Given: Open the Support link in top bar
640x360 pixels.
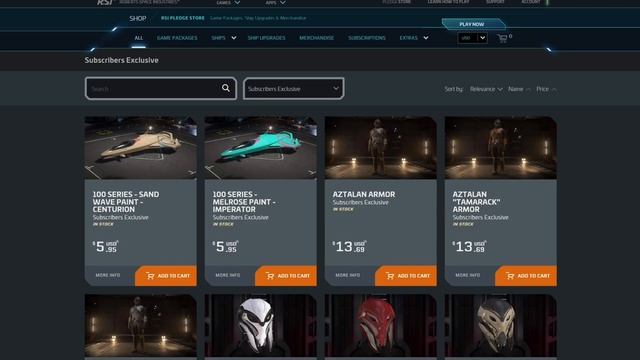Looking at the screenshot, I should tap(495, 2).
